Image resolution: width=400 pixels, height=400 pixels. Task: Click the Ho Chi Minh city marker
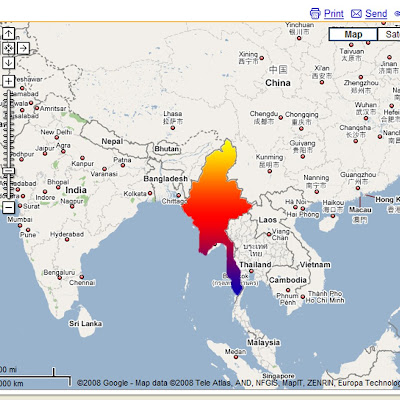(x=303, y=296)
